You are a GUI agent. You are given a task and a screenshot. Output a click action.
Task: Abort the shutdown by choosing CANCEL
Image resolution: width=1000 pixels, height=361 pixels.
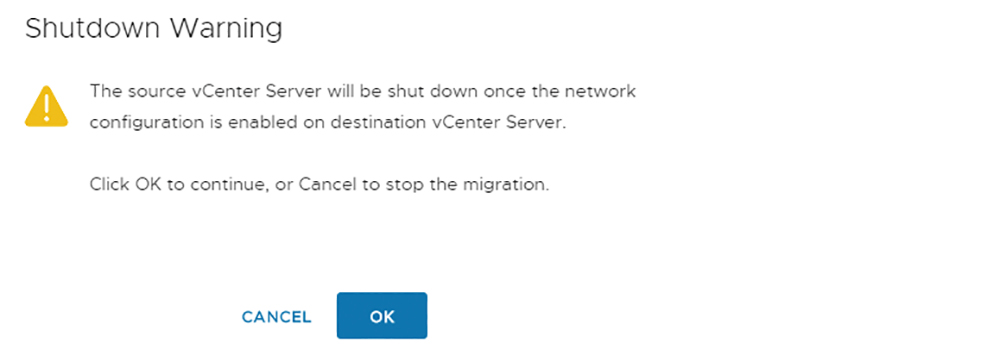point(276,317)
